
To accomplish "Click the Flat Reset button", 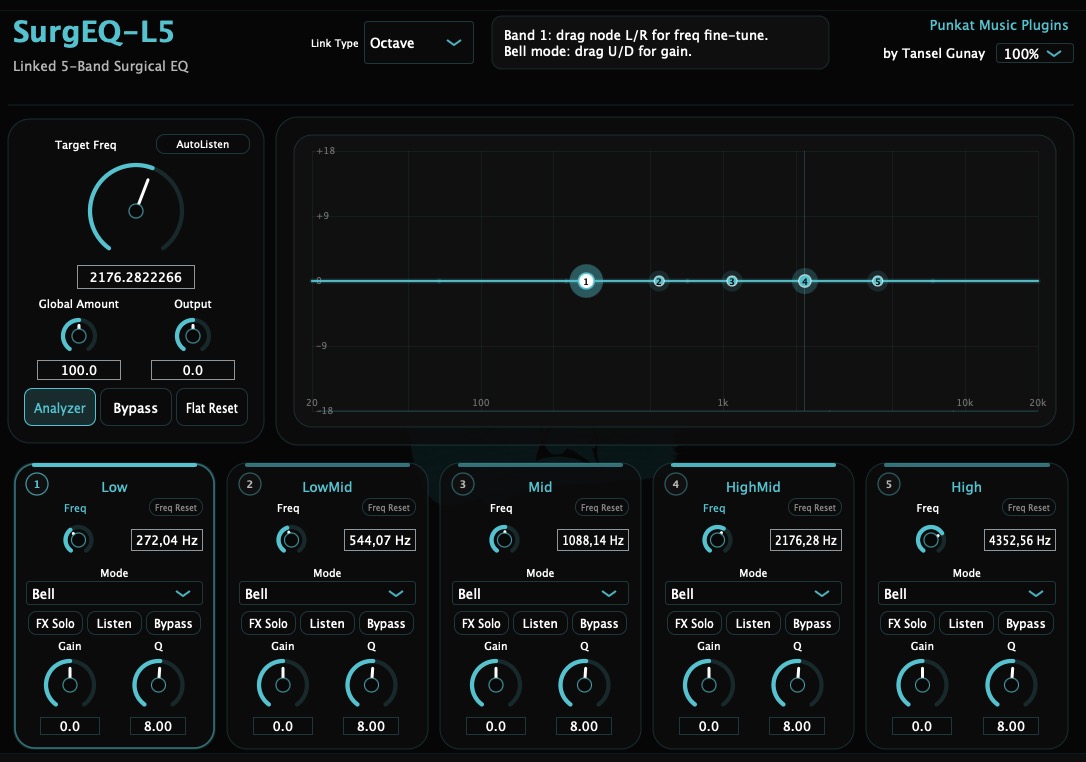I will (x=212, y=407).
